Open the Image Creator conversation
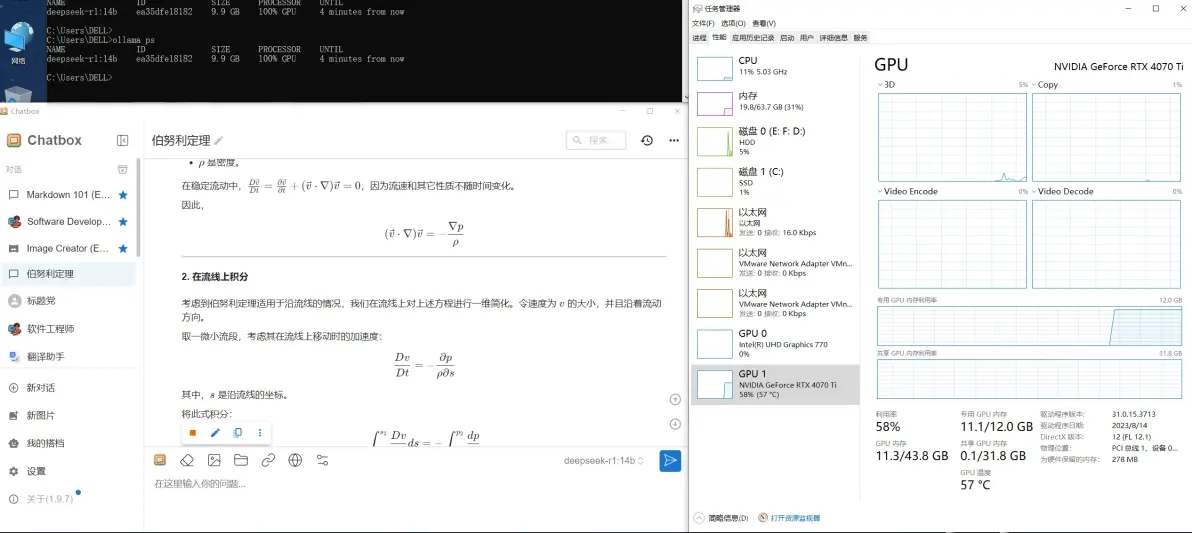Screen dimensions: 1192x533 click(x=68, y=249)
